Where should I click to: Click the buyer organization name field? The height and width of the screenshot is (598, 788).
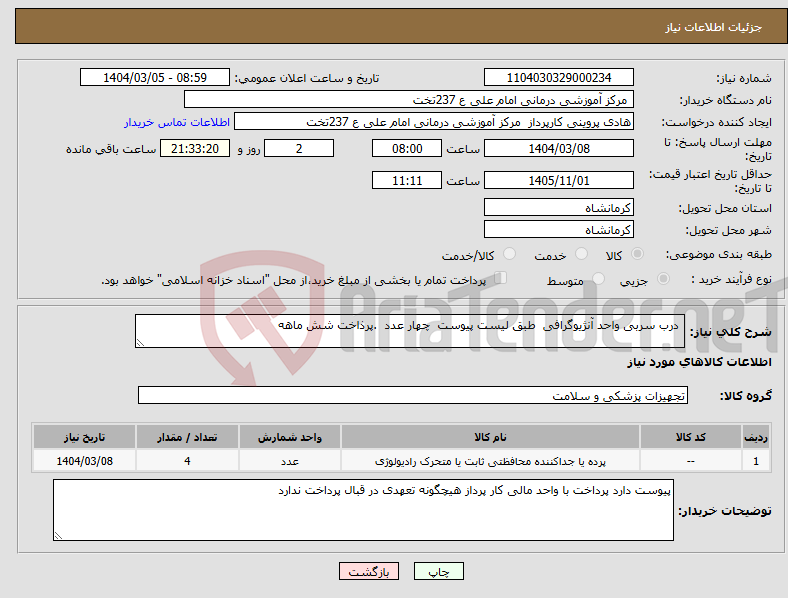(x=409, y=99)
